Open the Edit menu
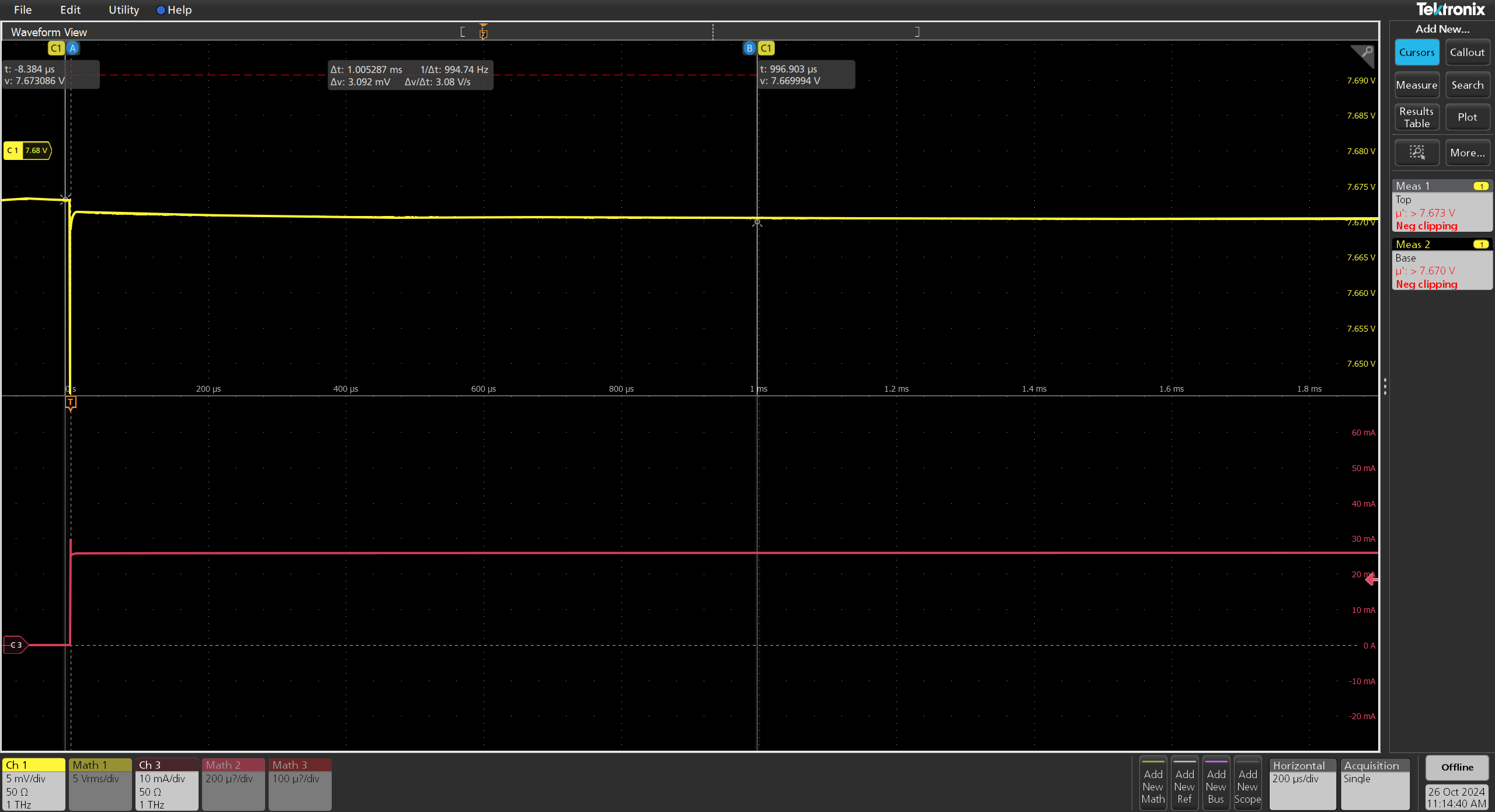This screenshot has width=1495, height=812. pos(70,10)
